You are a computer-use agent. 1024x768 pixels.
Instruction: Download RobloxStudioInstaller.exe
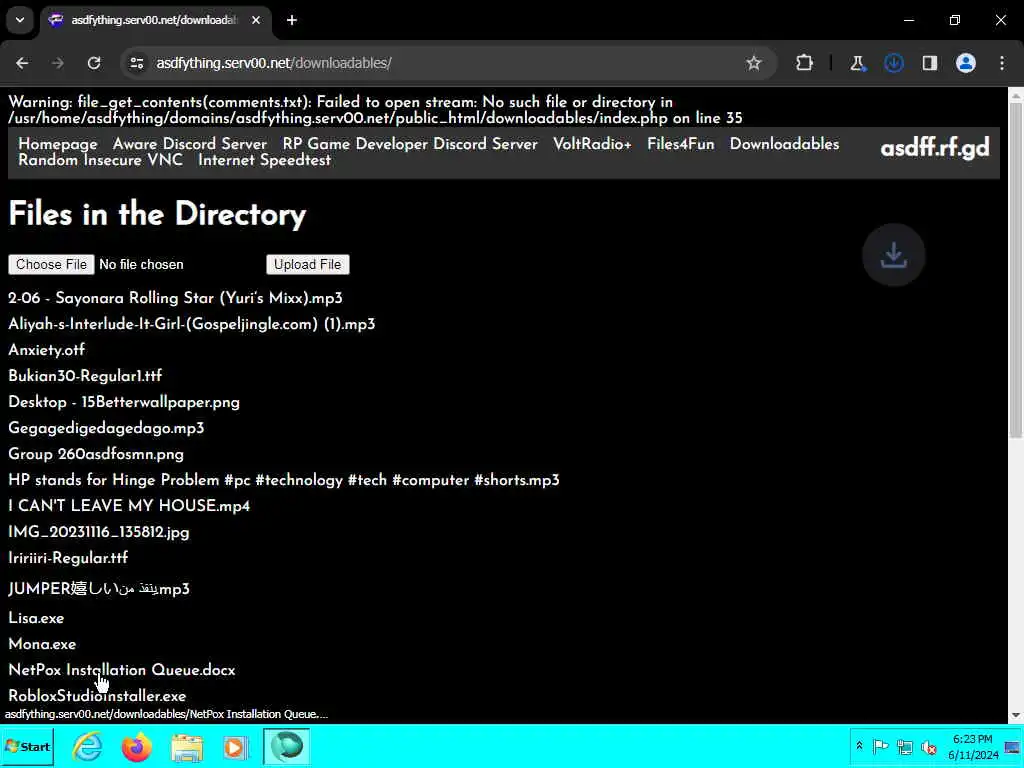tap(97, 696)
